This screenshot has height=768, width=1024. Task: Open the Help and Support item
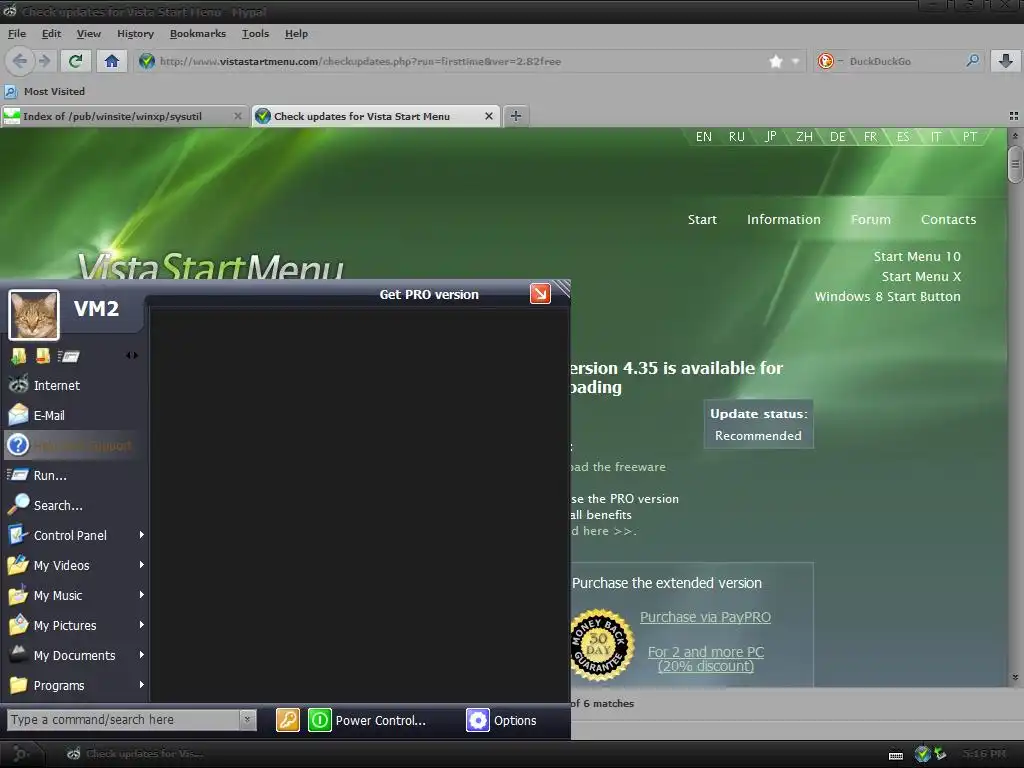(x=73, y=445)
